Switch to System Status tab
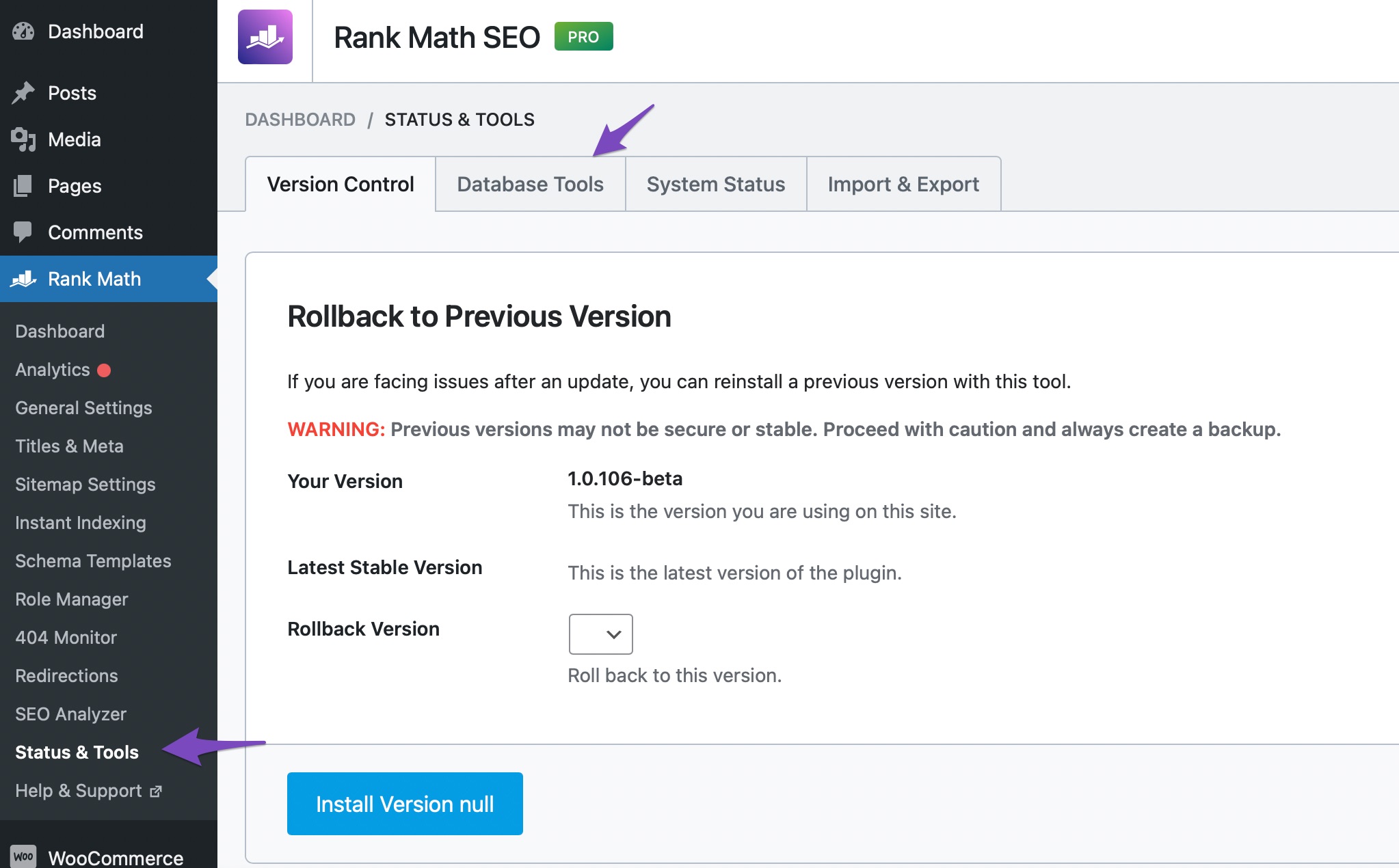 point(715,183)
